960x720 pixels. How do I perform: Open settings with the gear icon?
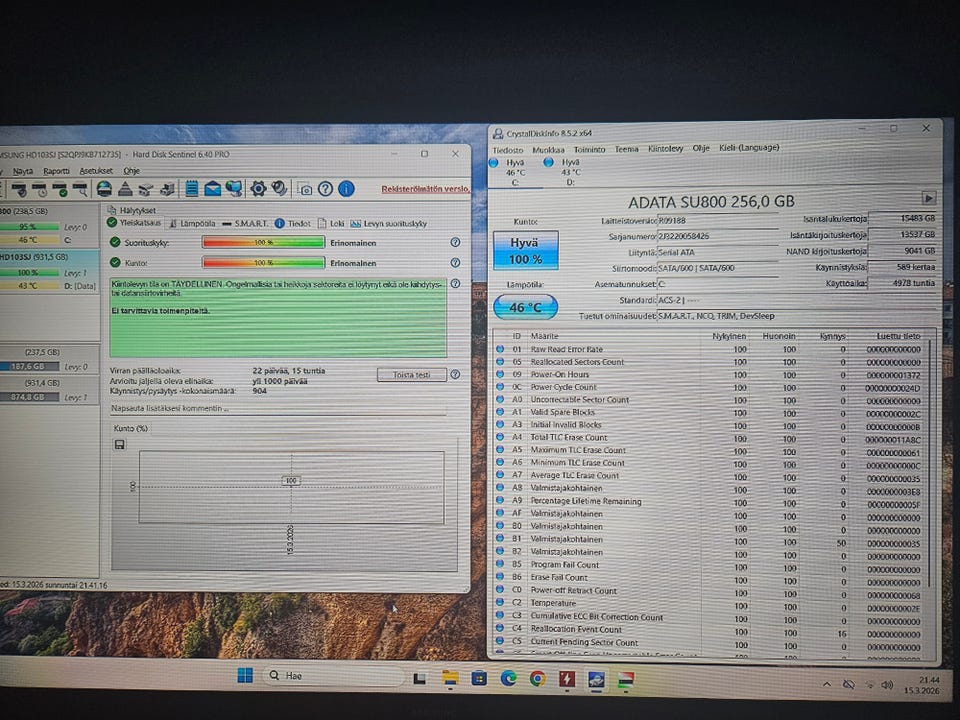pyautogui.click(x=258, y=189)
